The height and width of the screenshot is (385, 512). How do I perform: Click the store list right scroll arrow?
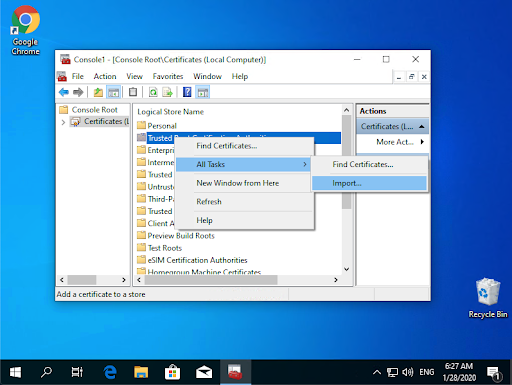pyautogui.click(x=336, y=280)
